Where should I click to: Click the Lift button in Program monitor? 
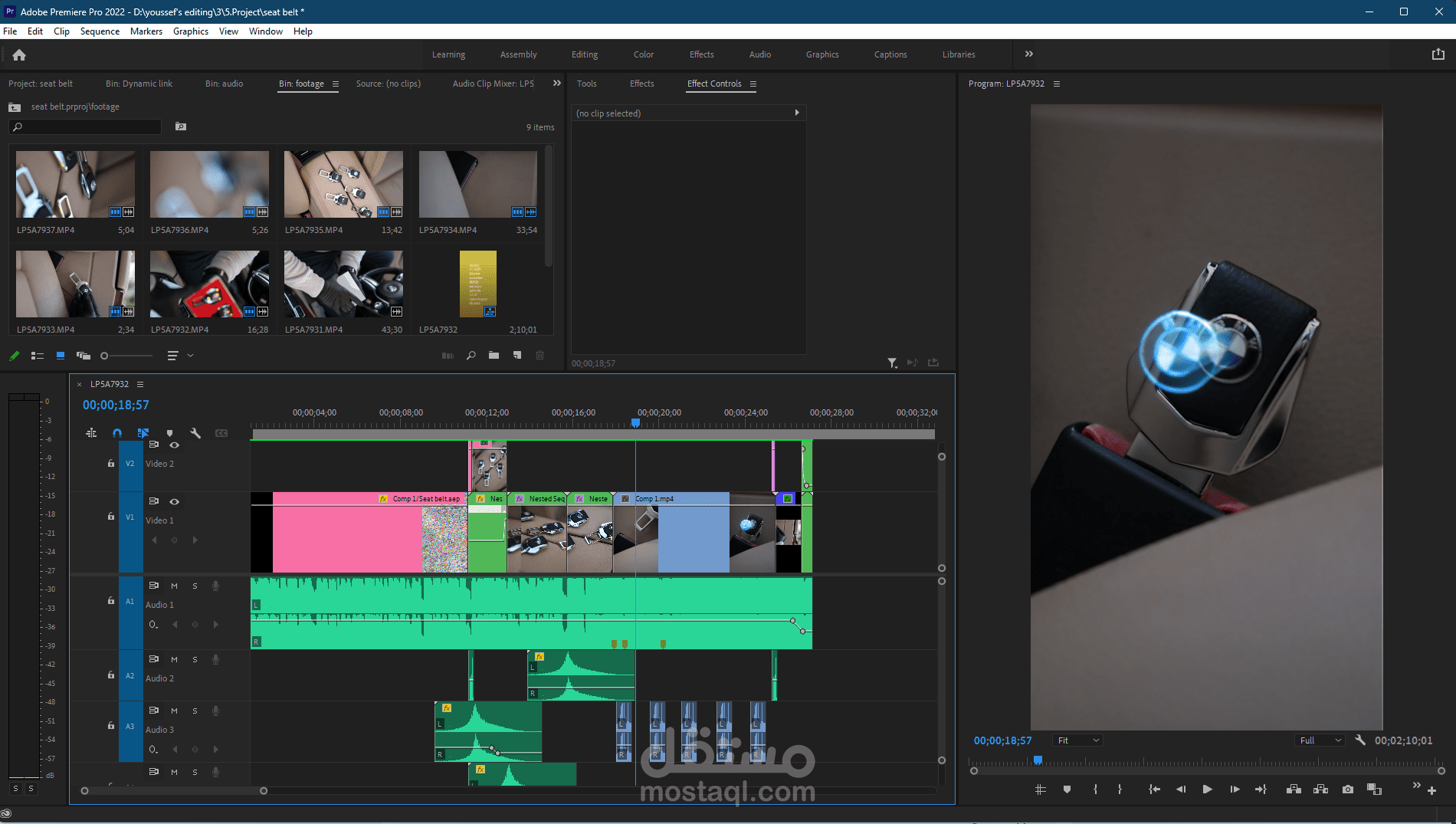[1294, 790]
